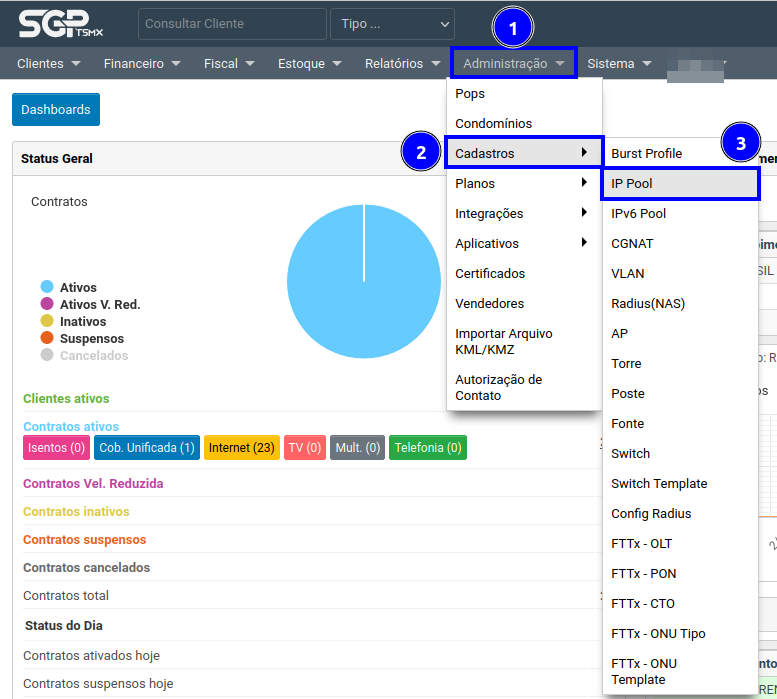Click the blue contracts pie chart

tap(363, 281)
